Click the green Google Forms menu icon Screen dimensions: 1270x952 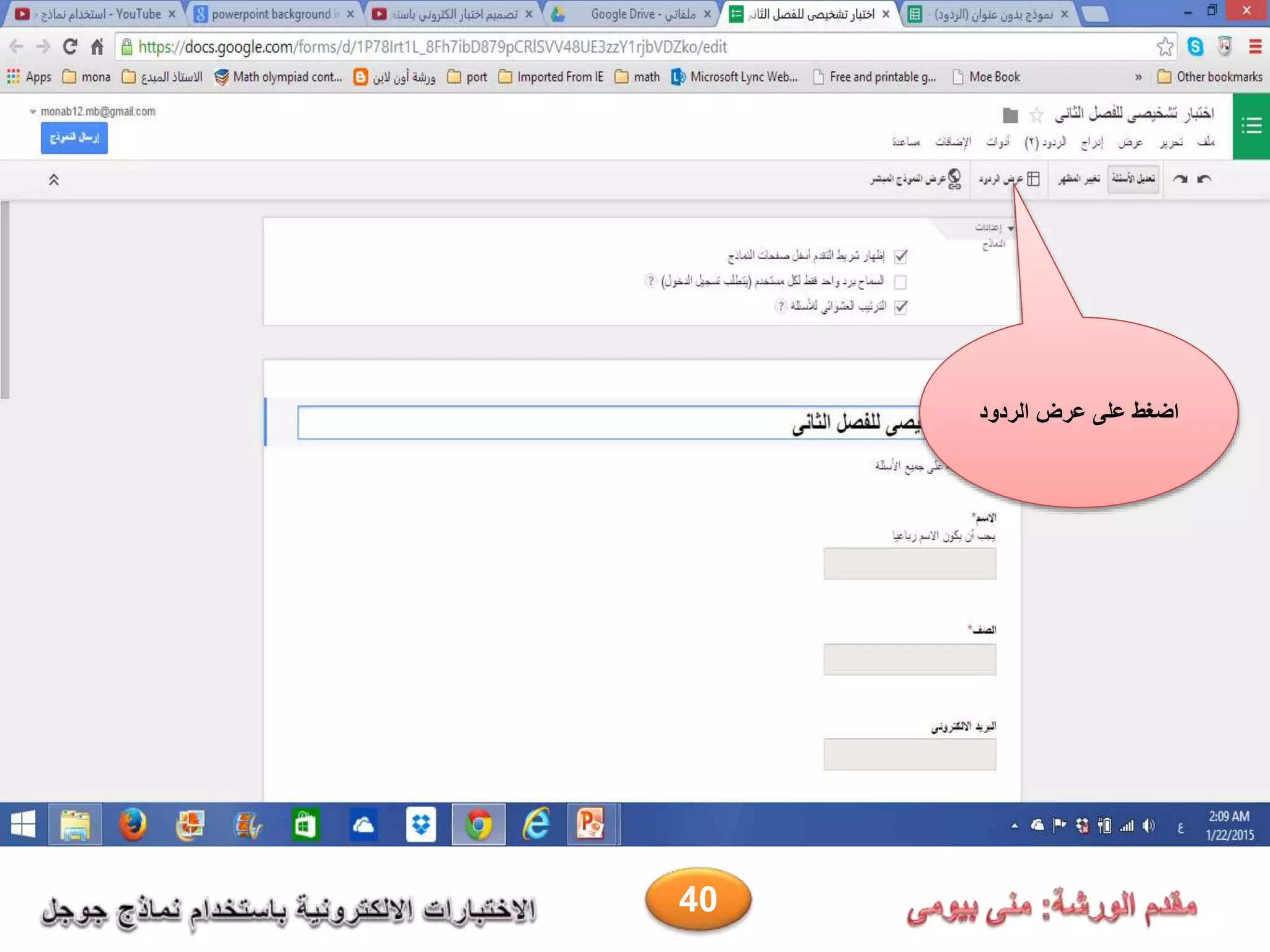tap(1251, 126)
